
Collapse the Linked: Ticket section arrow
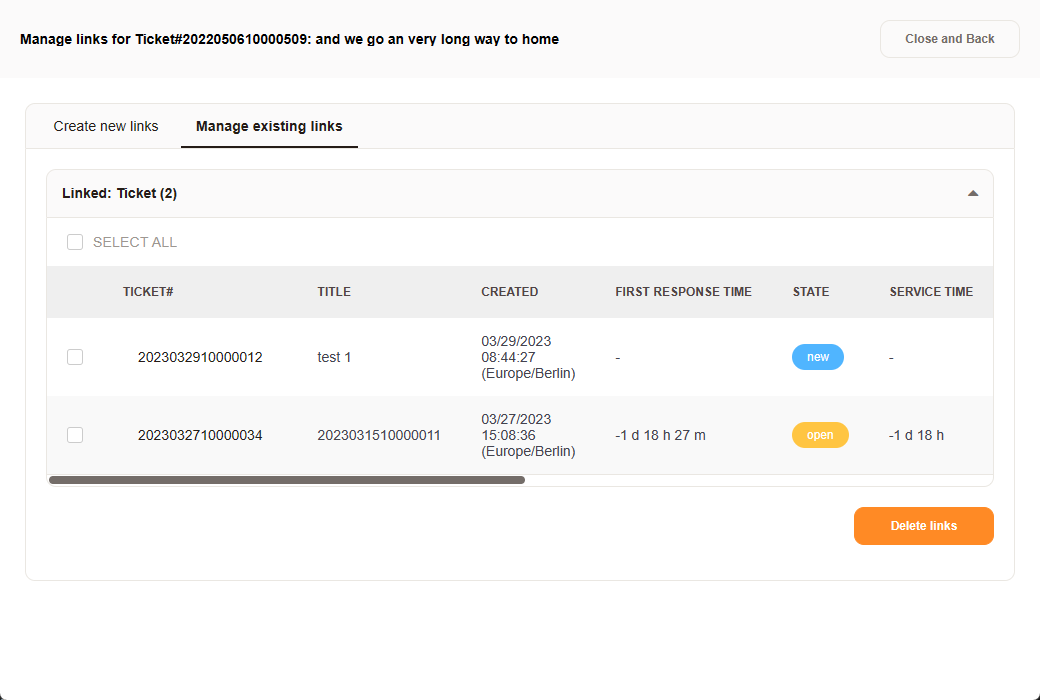coord(973,194)
